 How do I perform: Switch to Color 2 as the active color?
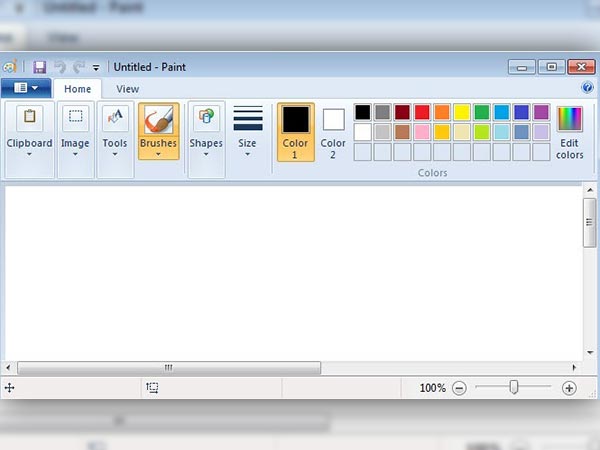pyautogui.click(x=333, y=132)
